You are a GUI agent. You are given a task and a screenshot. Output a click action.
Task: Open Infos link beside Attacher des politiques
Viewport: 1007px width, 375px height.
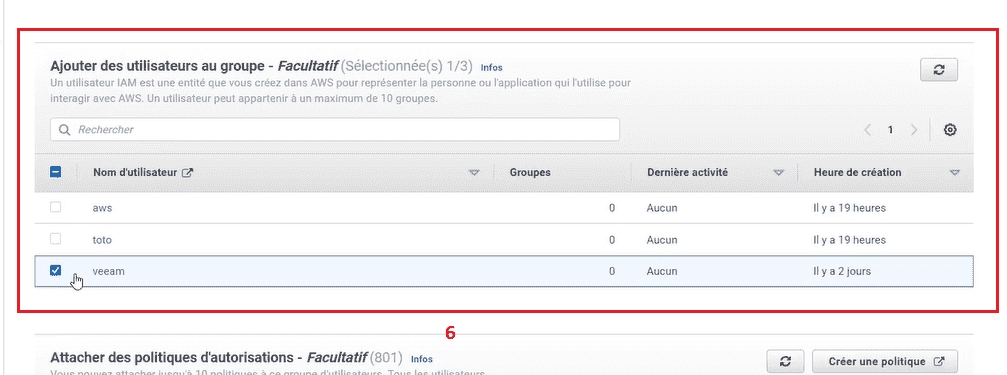coord(422,359)
